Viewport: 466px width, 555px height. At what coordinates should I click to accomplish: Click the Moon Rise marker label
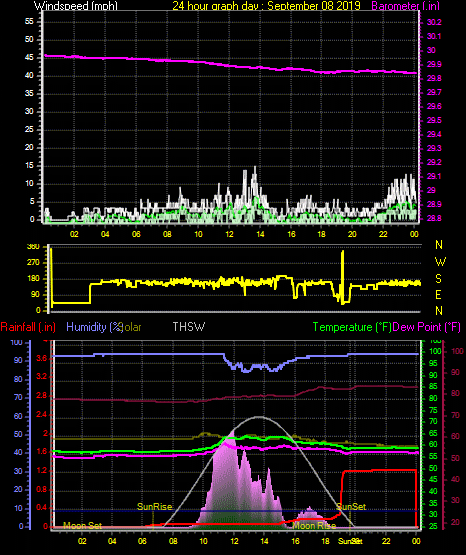314,526
